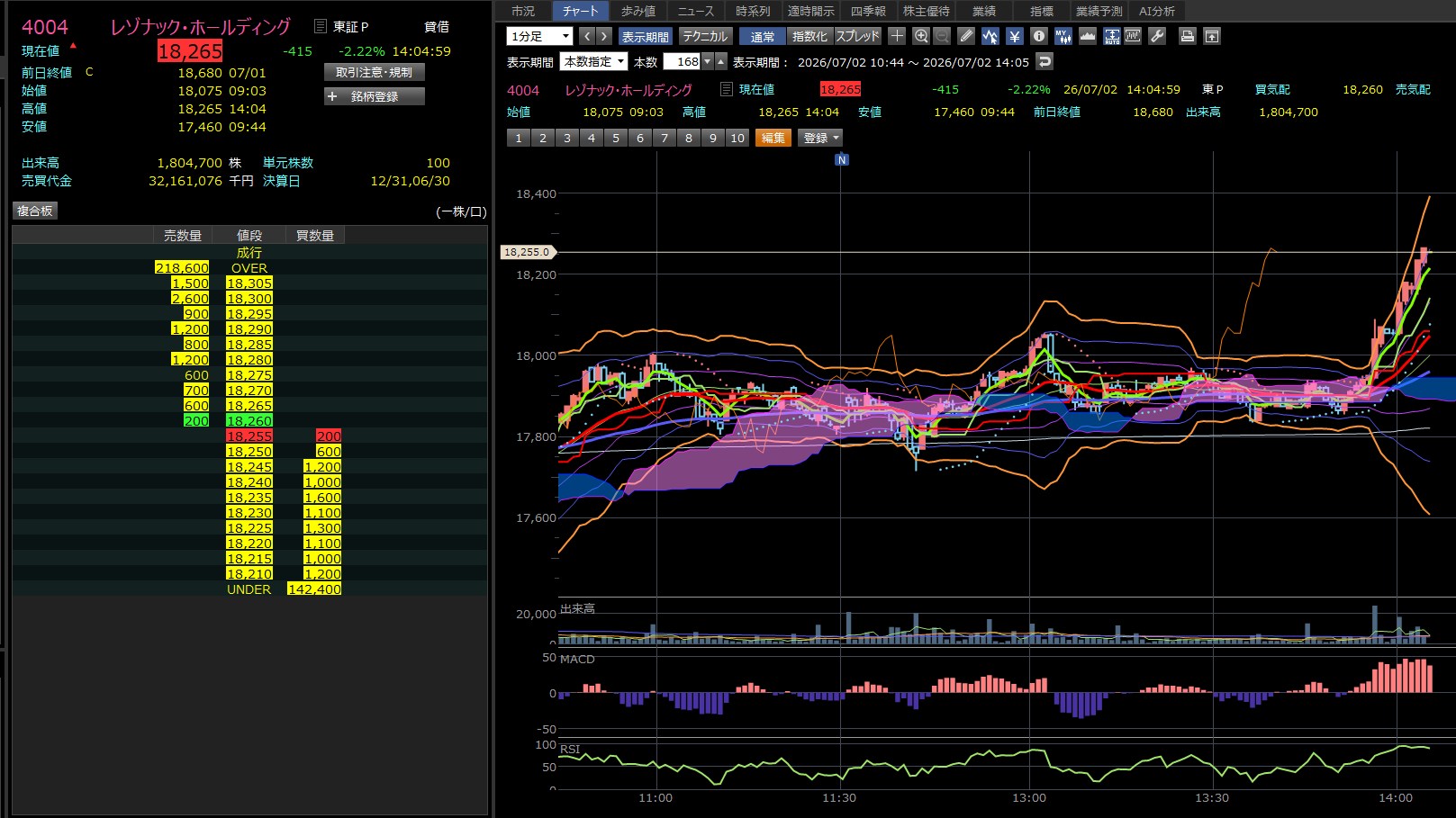
Task: Open the 業績予測 tab
Action: click(1099, 11)
